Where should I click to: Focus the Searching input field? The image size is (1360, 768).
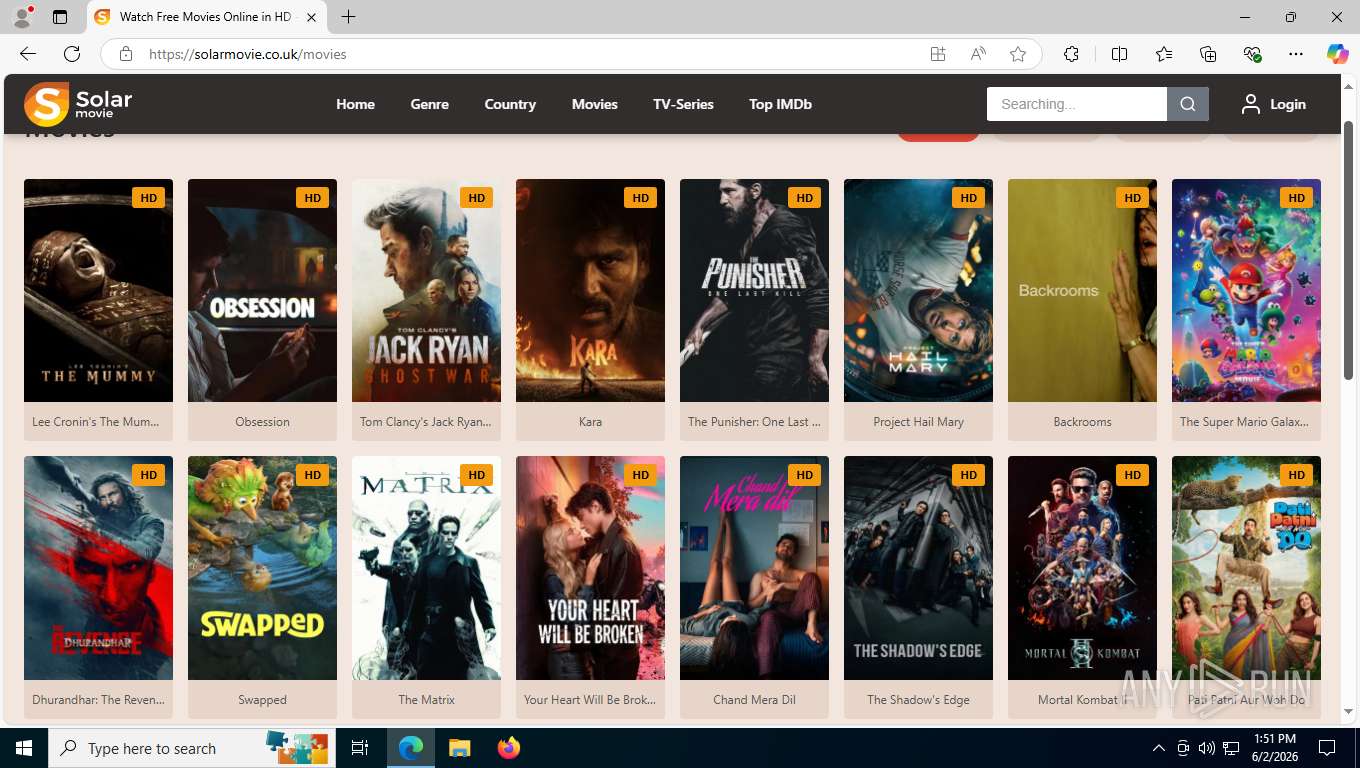[x=1076, y=104]
